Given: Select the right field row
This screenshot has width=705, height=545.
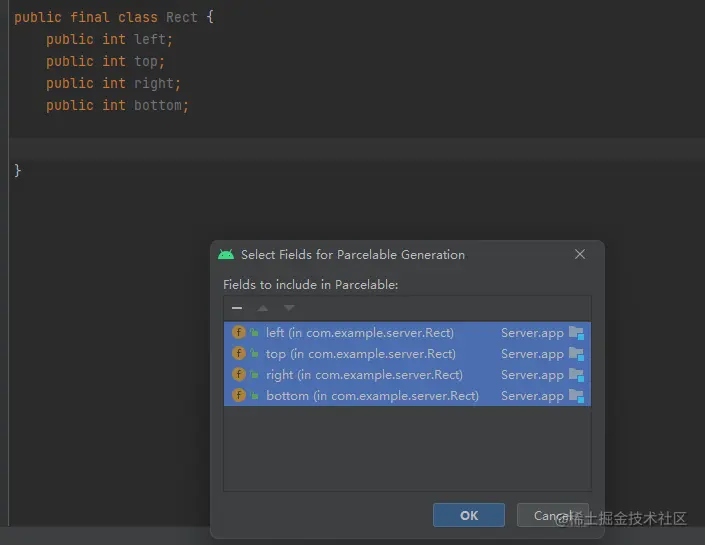Looking at the screenshot, I should [x=407, y=375].
